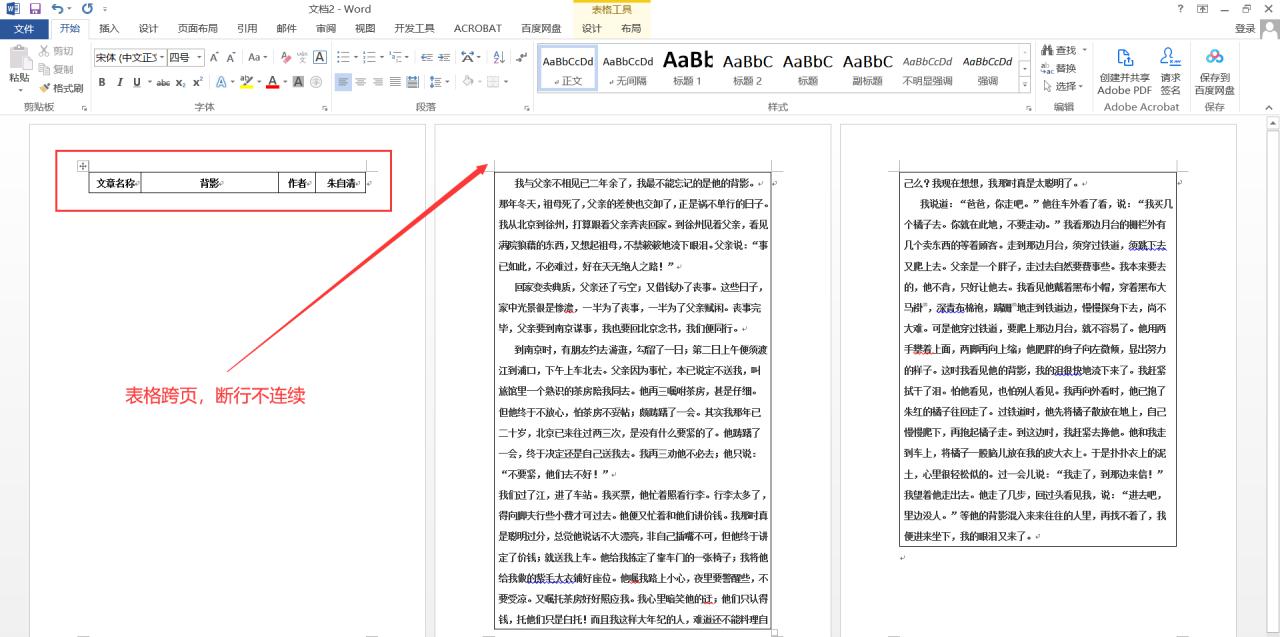The height and width of the screenshot is (637, 1280).
Task: Justify the paragraph text
Action: point(396,82)
